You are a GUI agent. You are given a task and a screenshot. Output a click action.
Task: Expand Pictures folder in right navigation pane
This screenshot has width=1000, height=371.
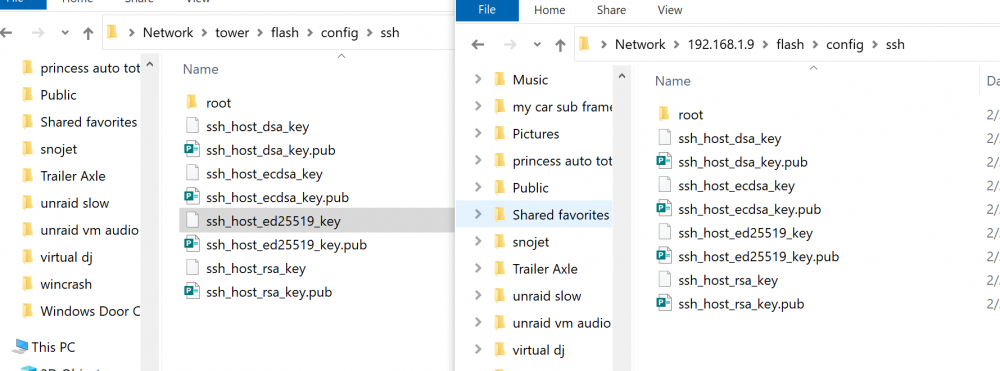(478, 133)
